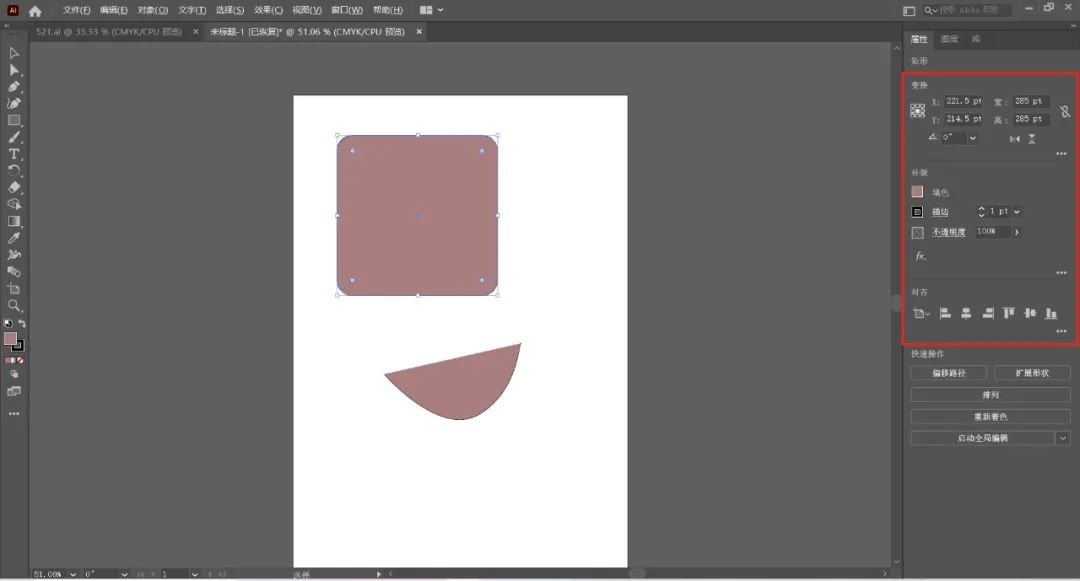Click the fx effects icon in appearance panel
The height and width of the screenshot is (581, 1080).
point(919,256)
